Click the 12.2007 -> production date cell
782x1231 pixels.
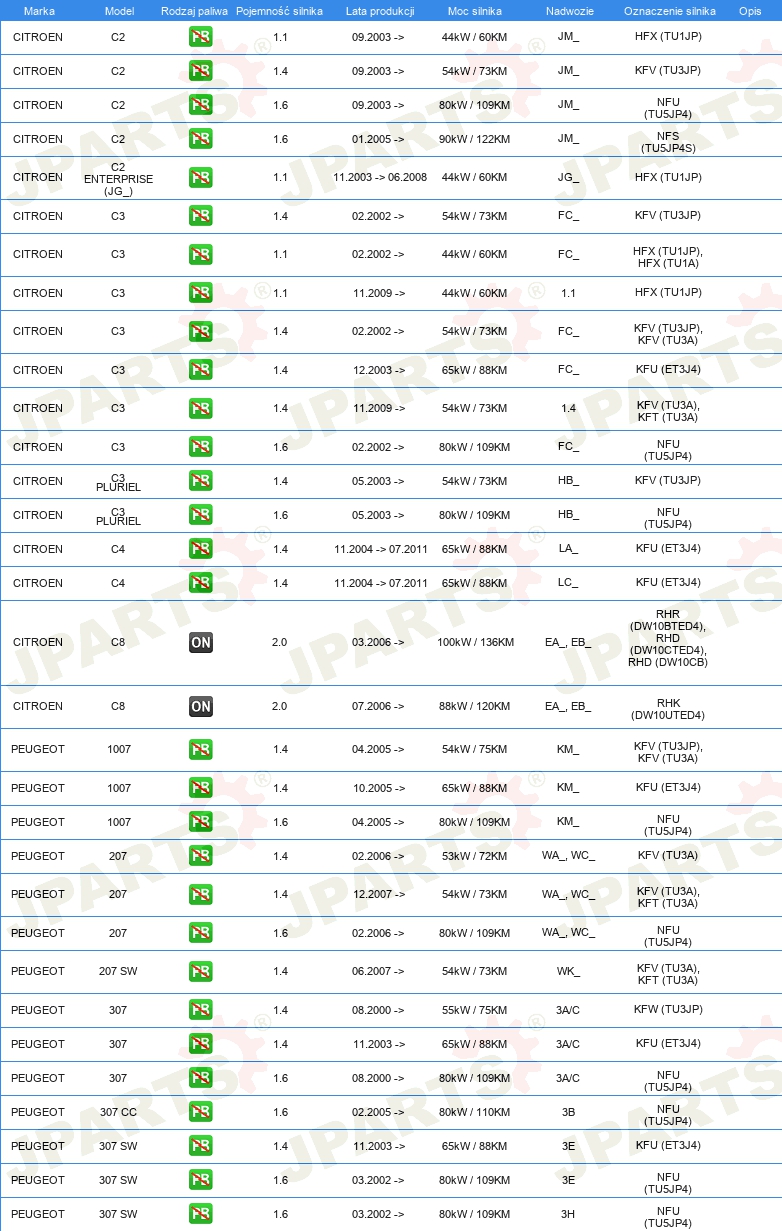378,894
